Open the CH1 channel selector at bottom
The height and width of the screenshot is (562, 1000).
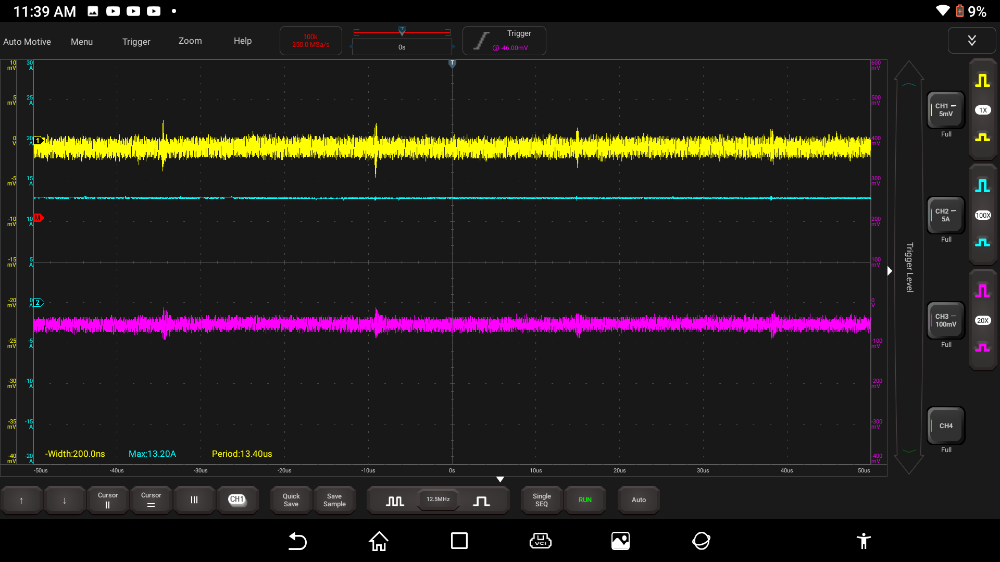click(237, 499)
